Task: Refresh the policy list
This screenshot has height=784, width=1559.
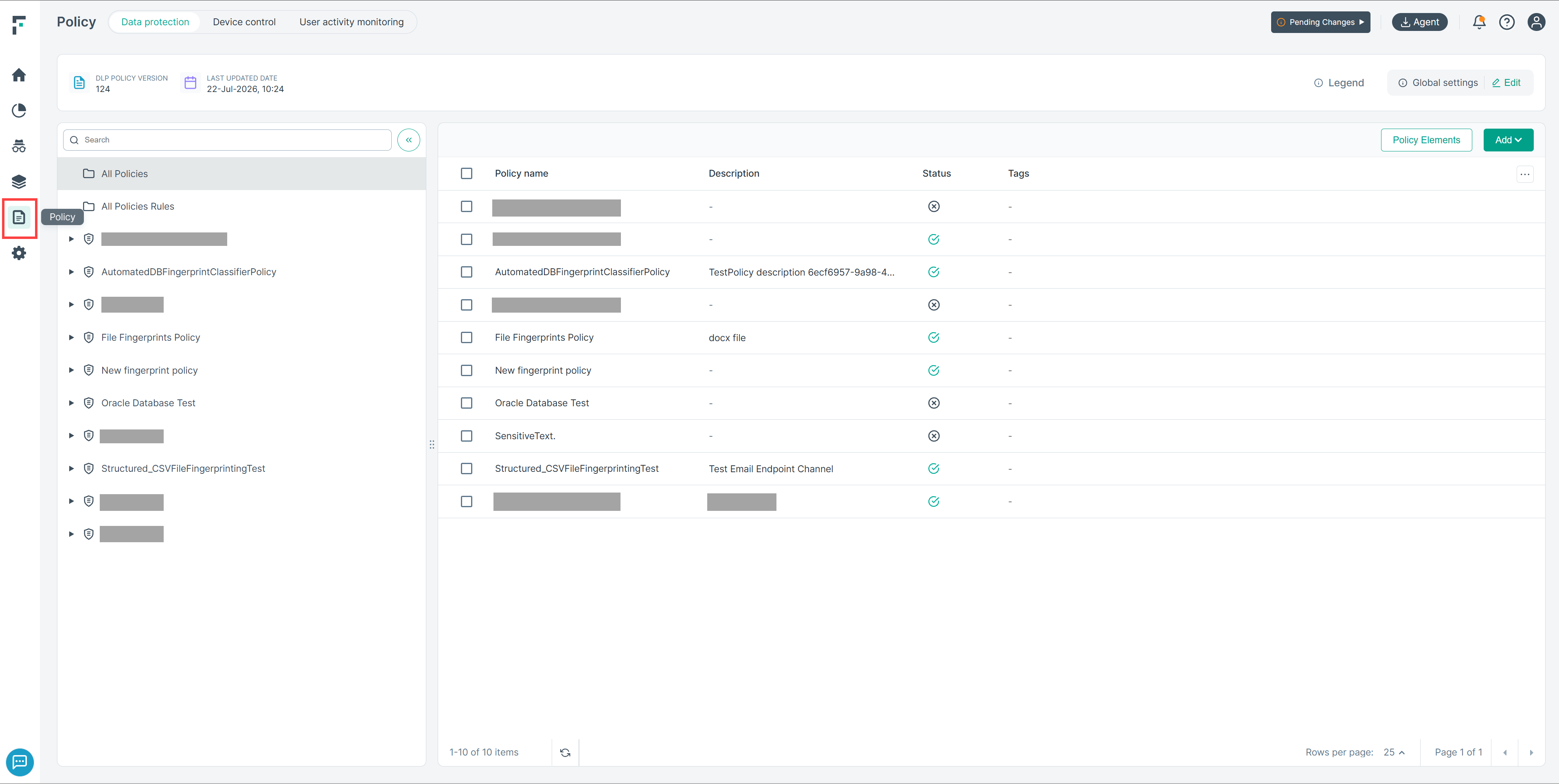Action: (565, 753)
